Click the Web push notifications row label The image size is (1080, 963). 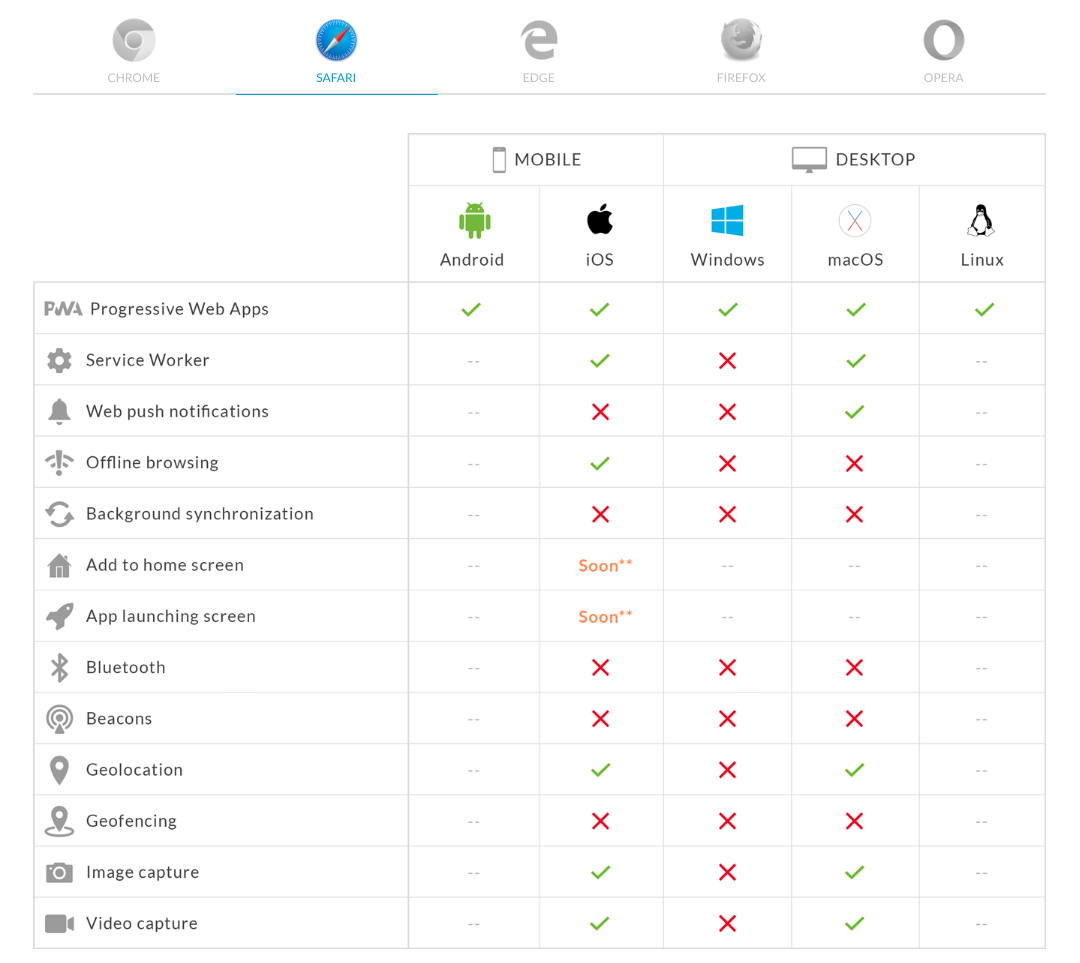click(177, 411)
